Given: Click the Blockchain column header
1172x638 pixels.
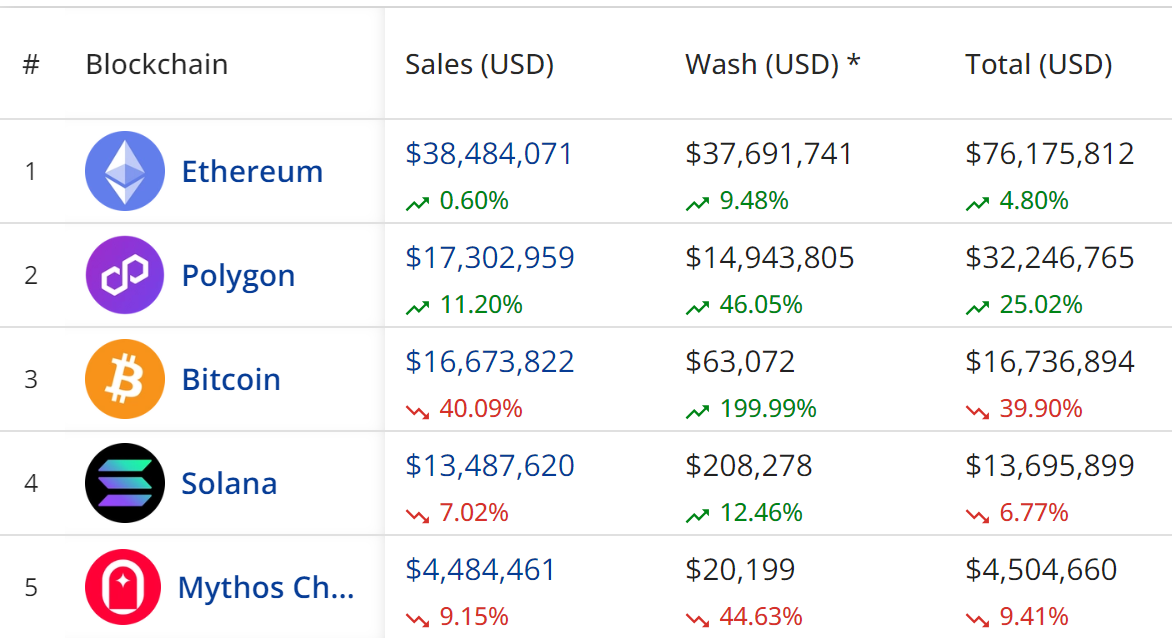Looking at the screenshot, I should tap(156, 65).
